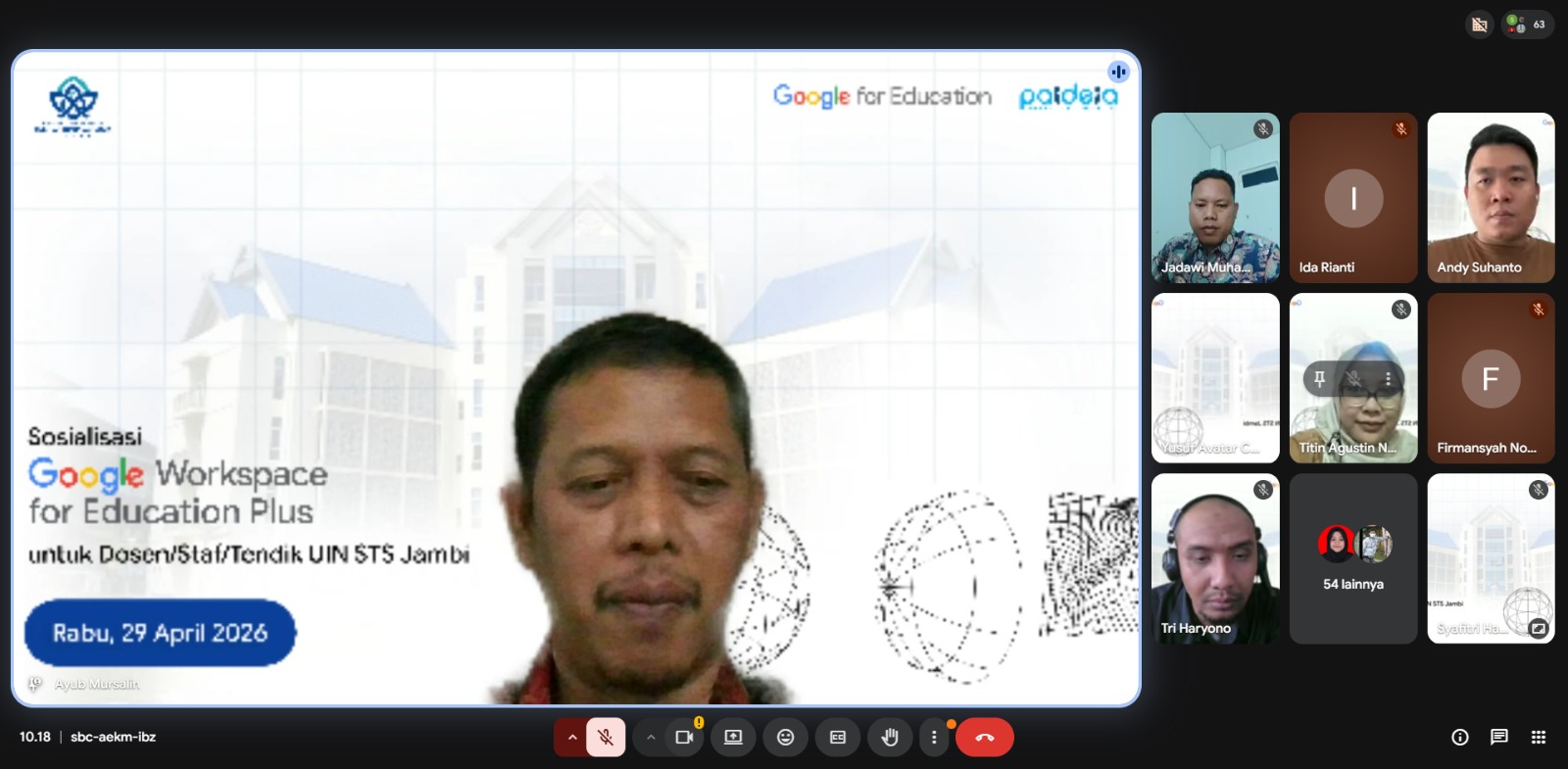Open more options three-dot menu in the toolbar

(934, 738)
